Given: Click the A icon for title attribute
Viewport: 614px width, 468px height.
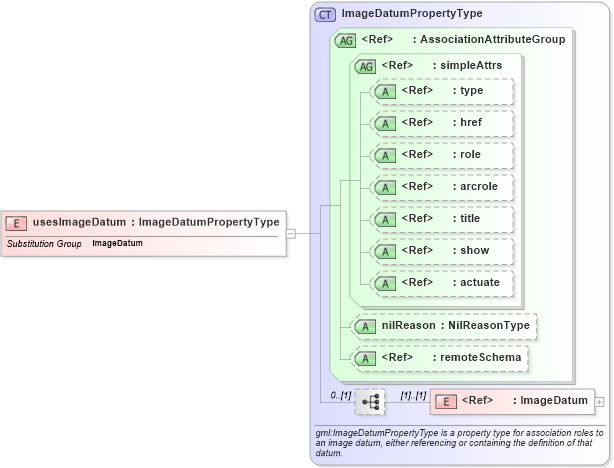Looking at the screenshot, I should pyautogui.click(x=385, y=220).
